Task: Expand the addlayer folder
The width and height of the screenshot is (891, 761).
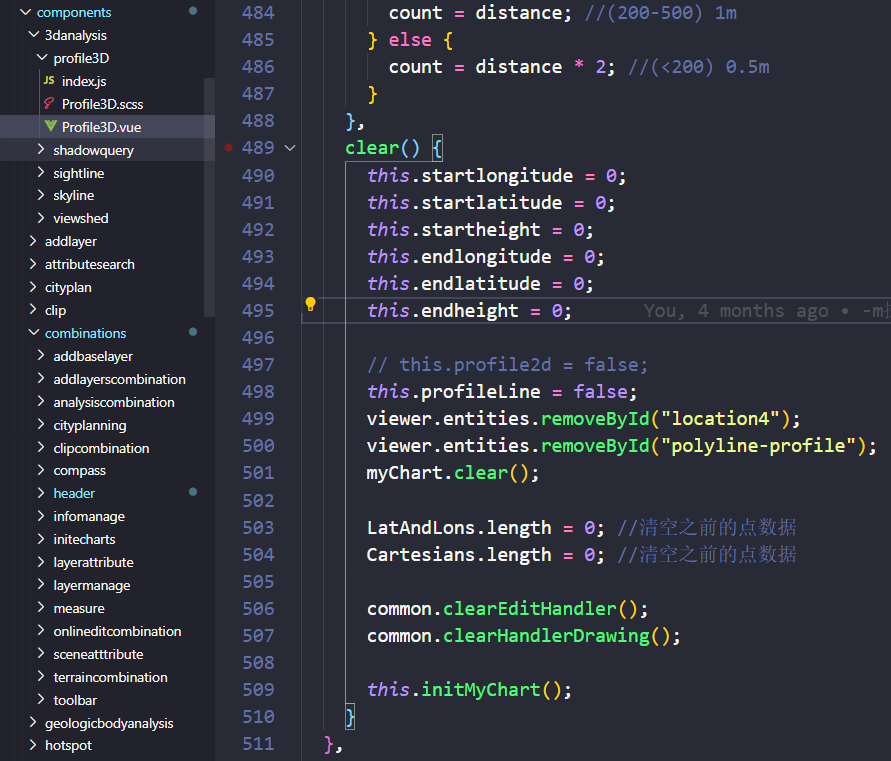Action: (34, 241)
